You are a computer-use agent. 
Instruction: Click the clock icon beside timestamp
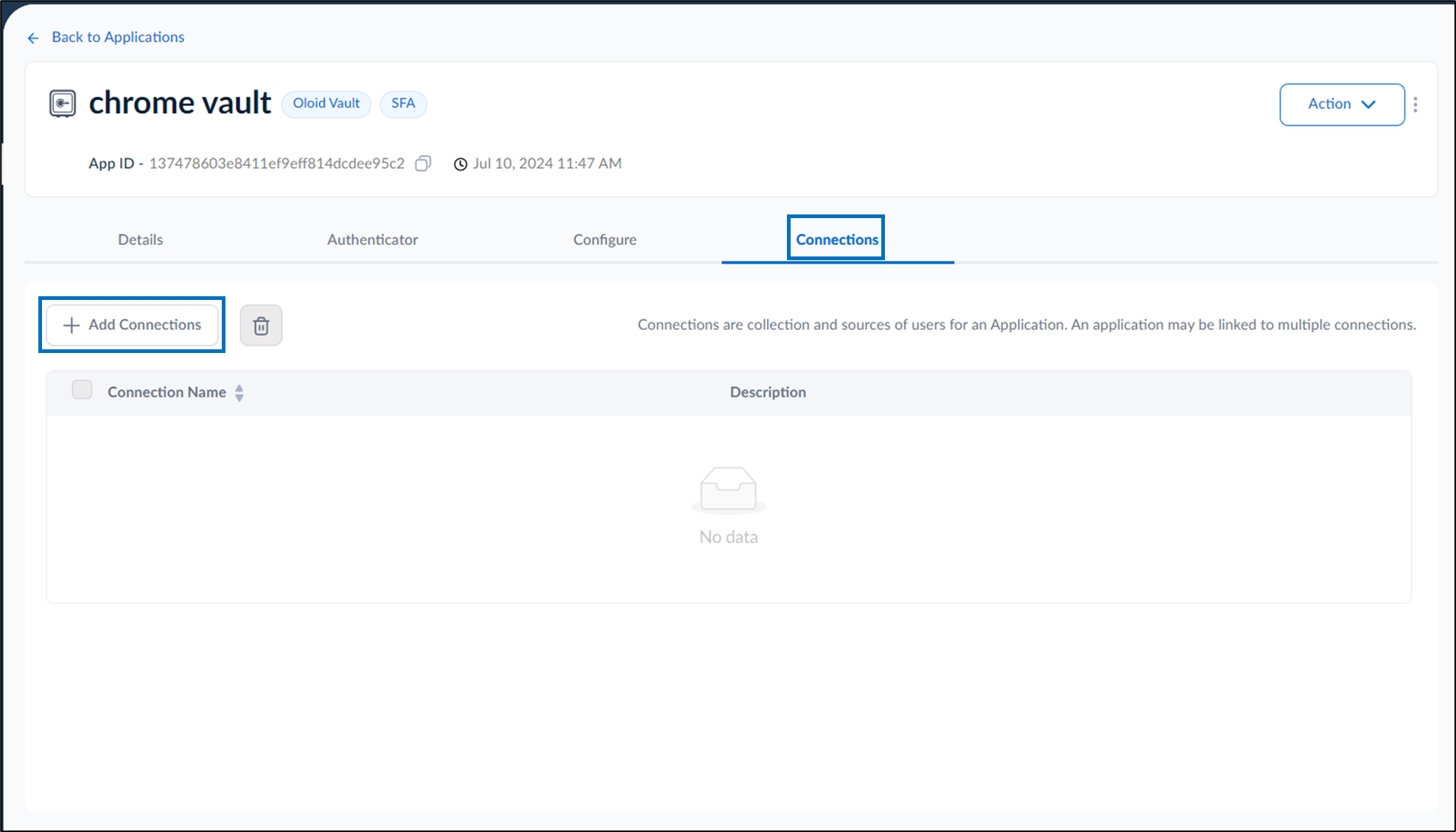click(x=461, y=164)
